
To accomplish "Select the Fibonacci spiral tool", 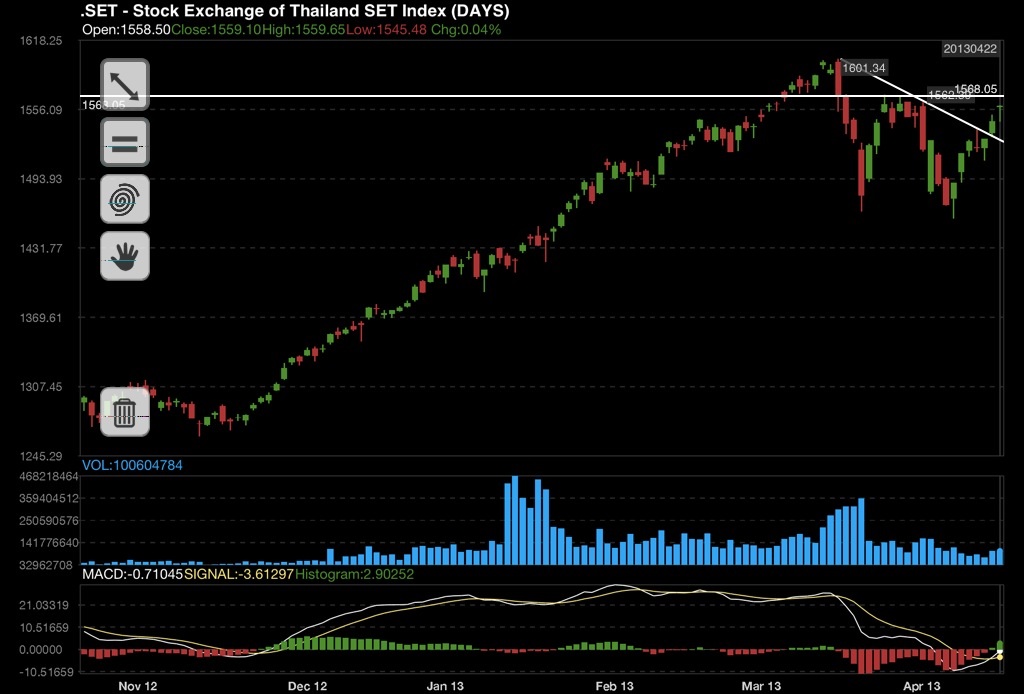I will pyautogui.click(x=125, y=199).
